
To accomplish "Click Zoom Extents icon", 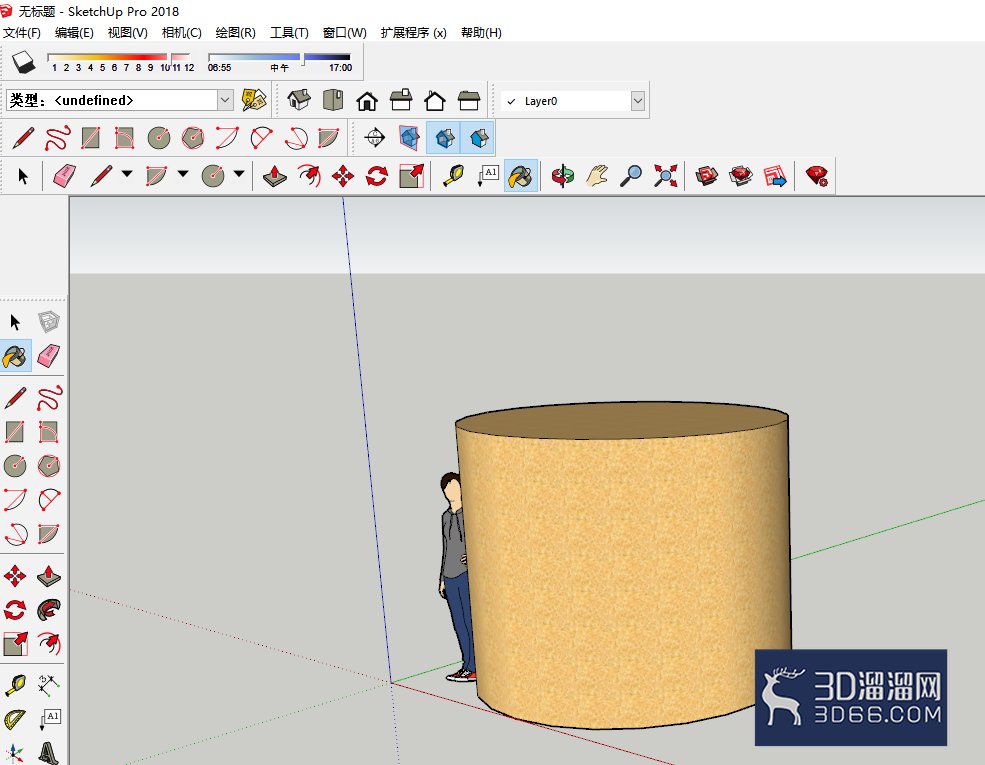I will (x=665, y=176).
